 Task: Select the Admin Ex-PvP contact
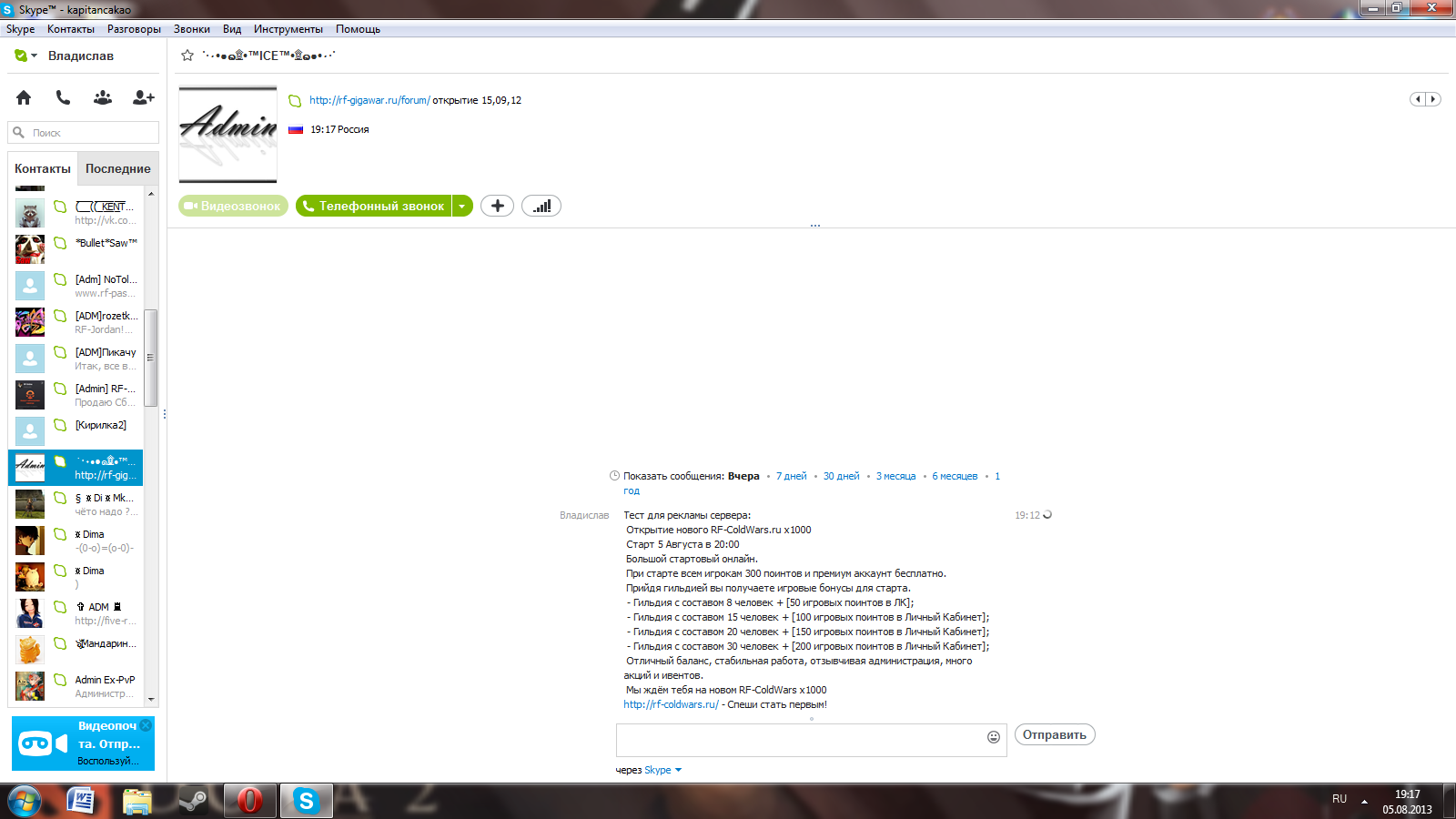[x=76, y=686]
